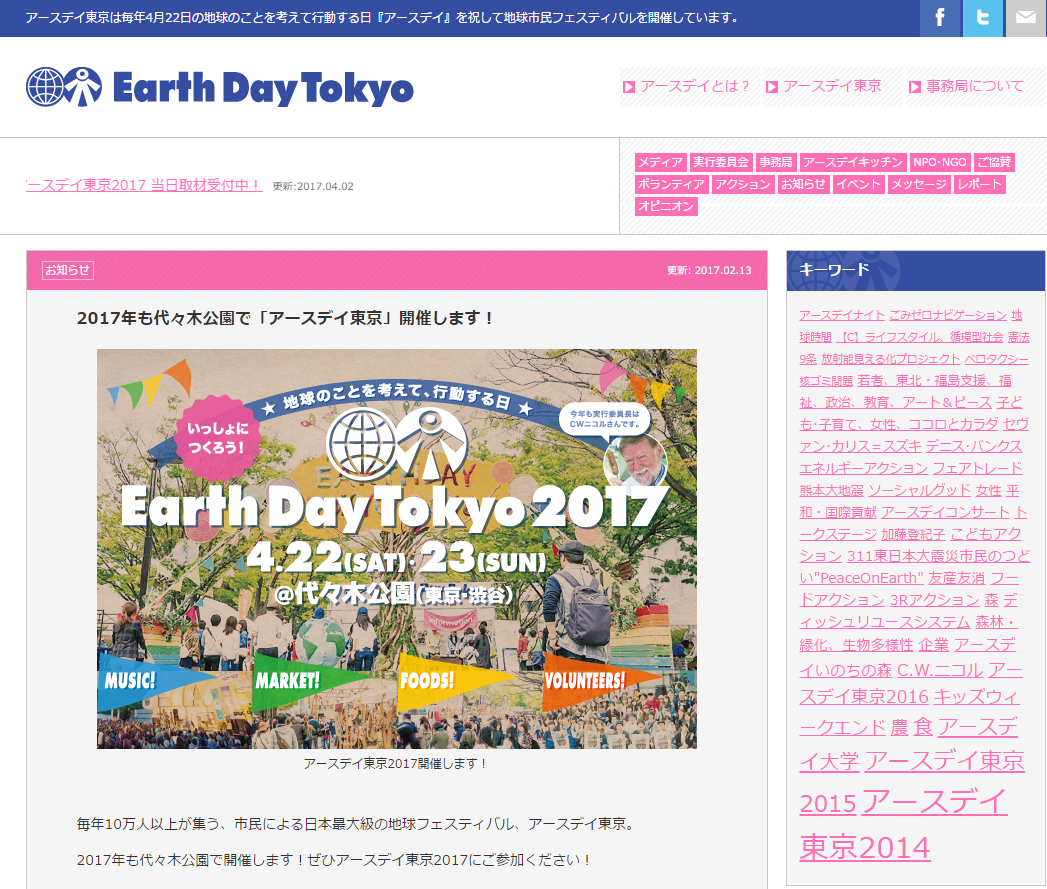This screenshot has height=889, width=1047.
Task: Click keyword アースデイいのちの森
Action: [908, 657]
